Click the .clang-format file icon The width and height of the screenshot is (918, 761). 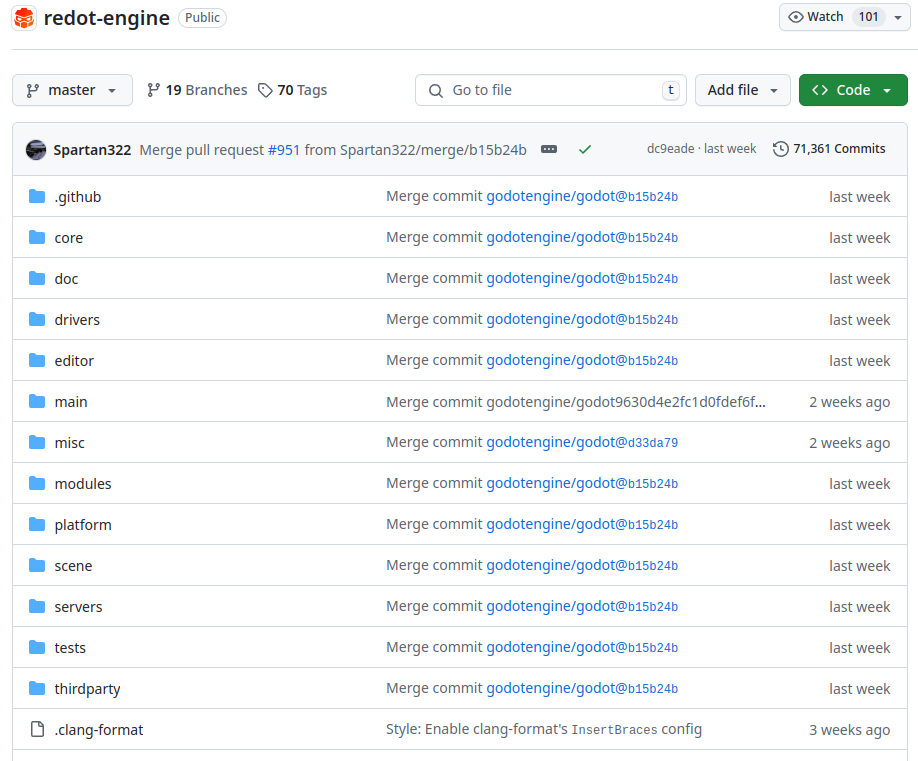(37, 730)
